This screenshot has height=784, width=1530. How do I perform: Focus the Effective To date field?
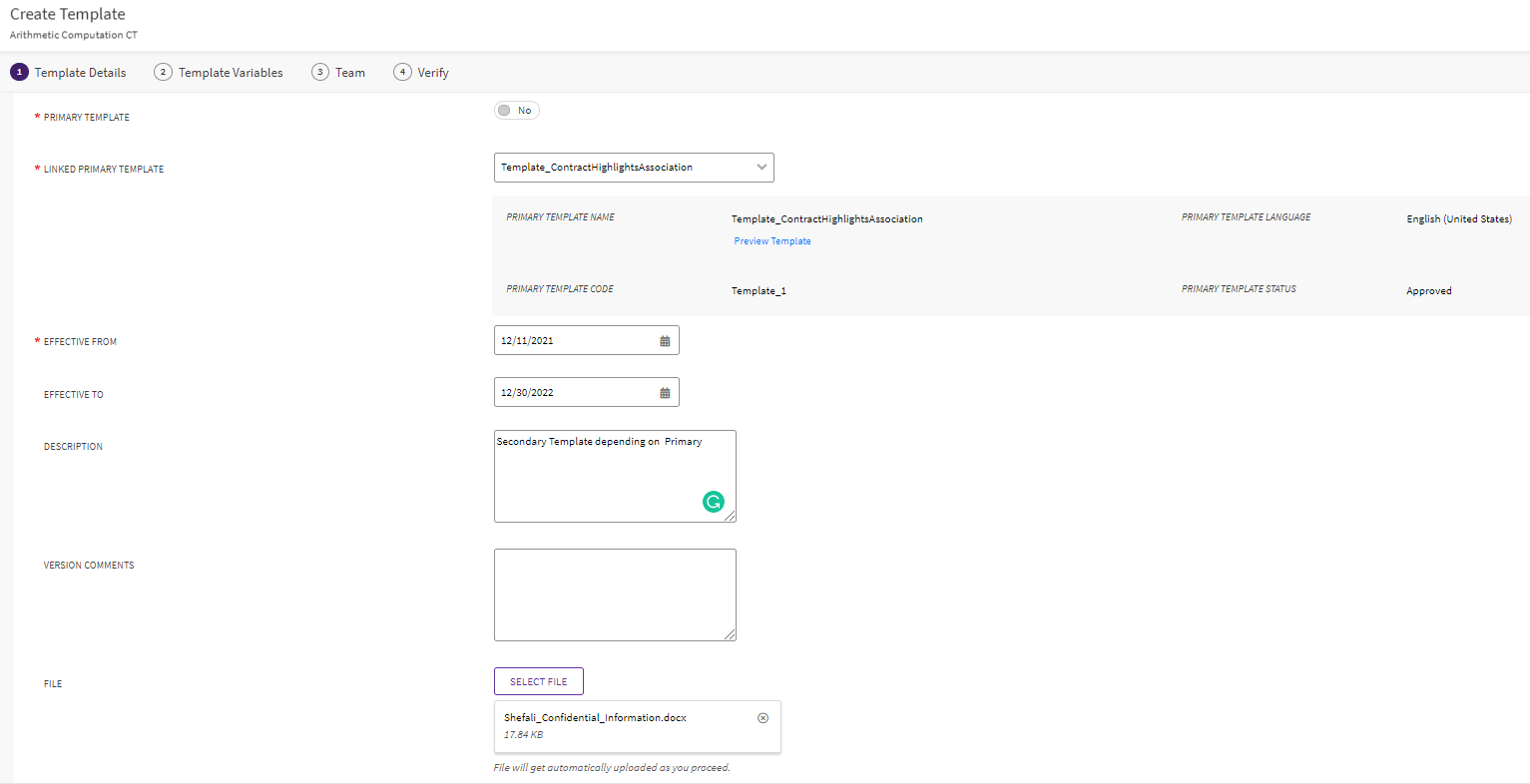[574, 393]
